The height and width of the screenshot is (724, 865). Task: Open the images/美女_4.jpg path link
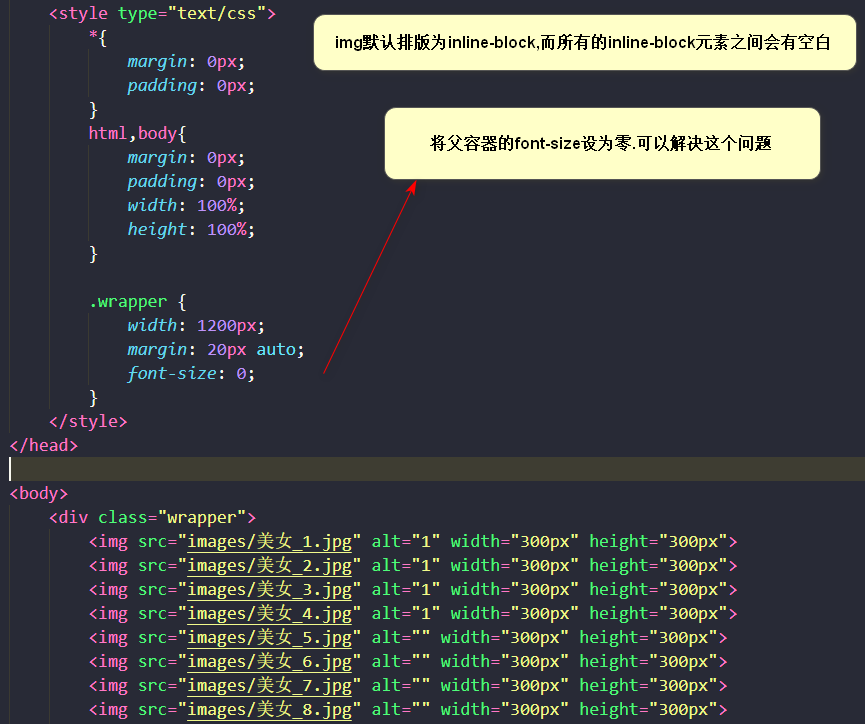point(269,613)
